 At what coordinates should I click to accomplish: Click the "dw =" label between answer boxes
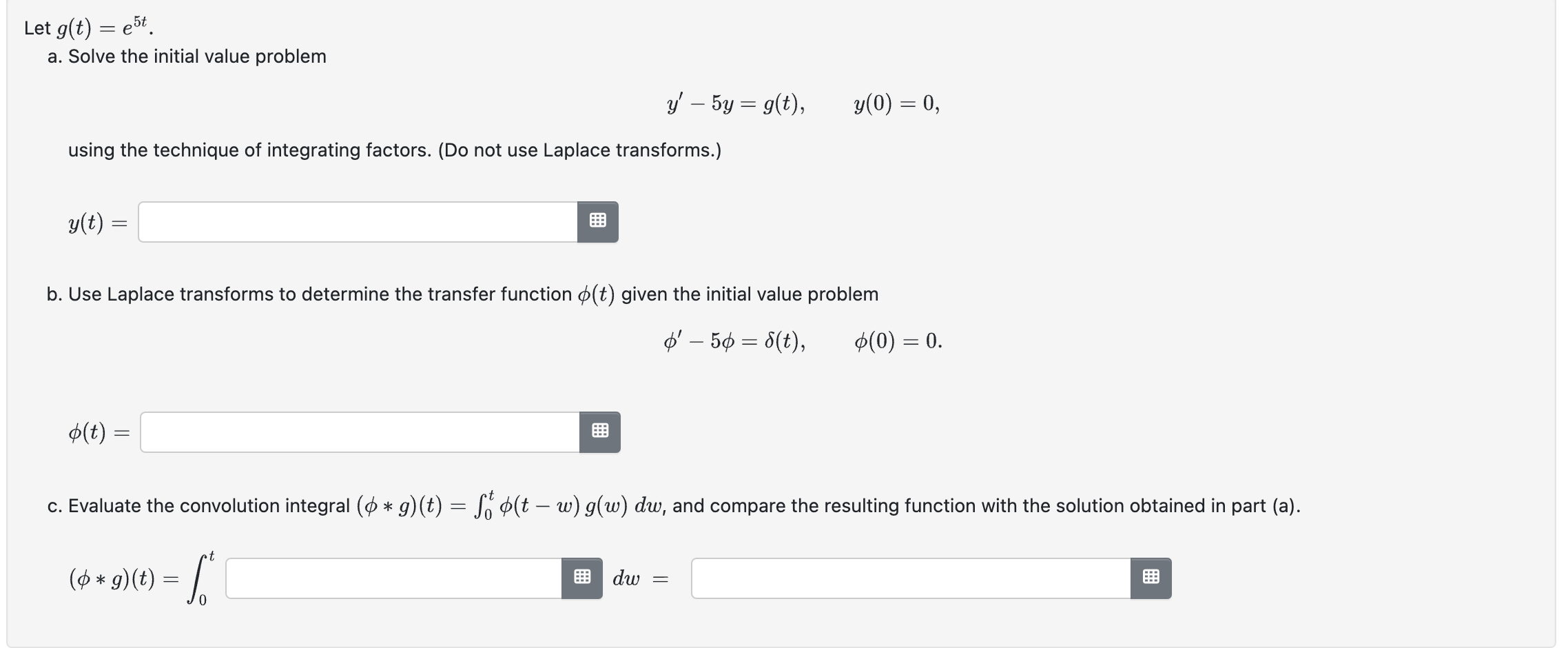[641, 579]
